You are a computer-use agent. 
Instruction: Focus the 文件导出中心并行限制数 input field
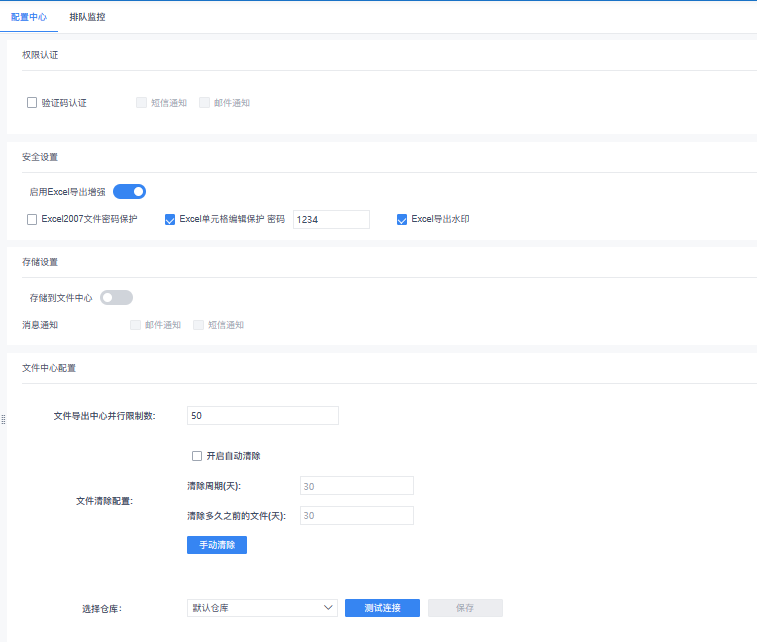(x=263, y=416)
